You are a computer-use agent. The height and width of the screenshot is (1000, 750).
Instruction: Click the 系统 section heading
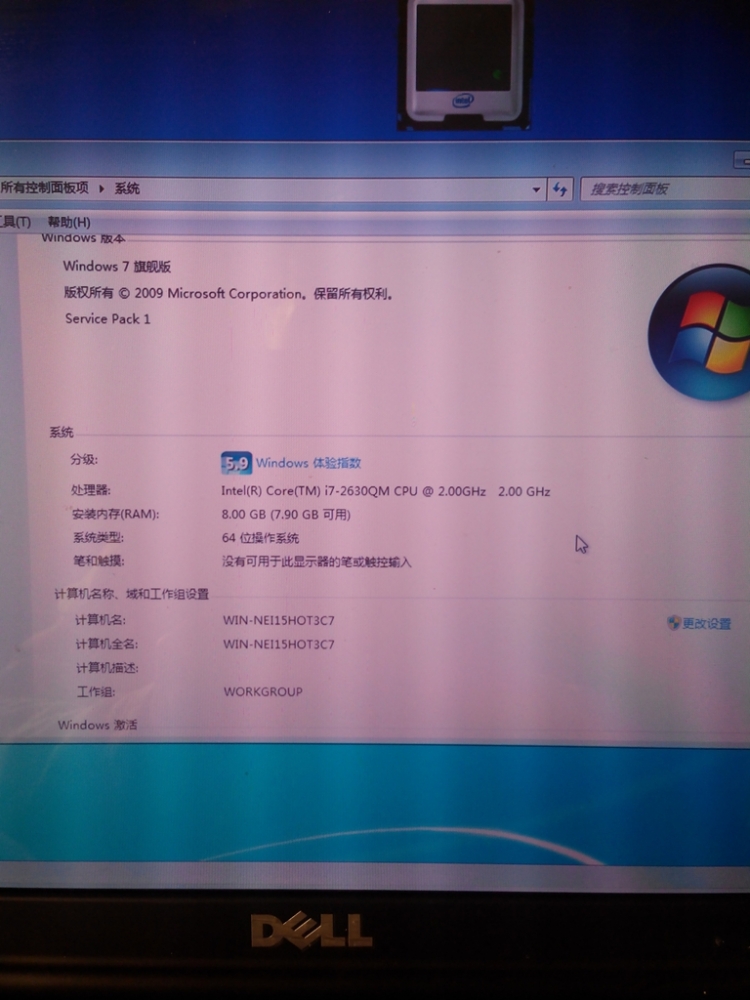(x=61, y=432)
